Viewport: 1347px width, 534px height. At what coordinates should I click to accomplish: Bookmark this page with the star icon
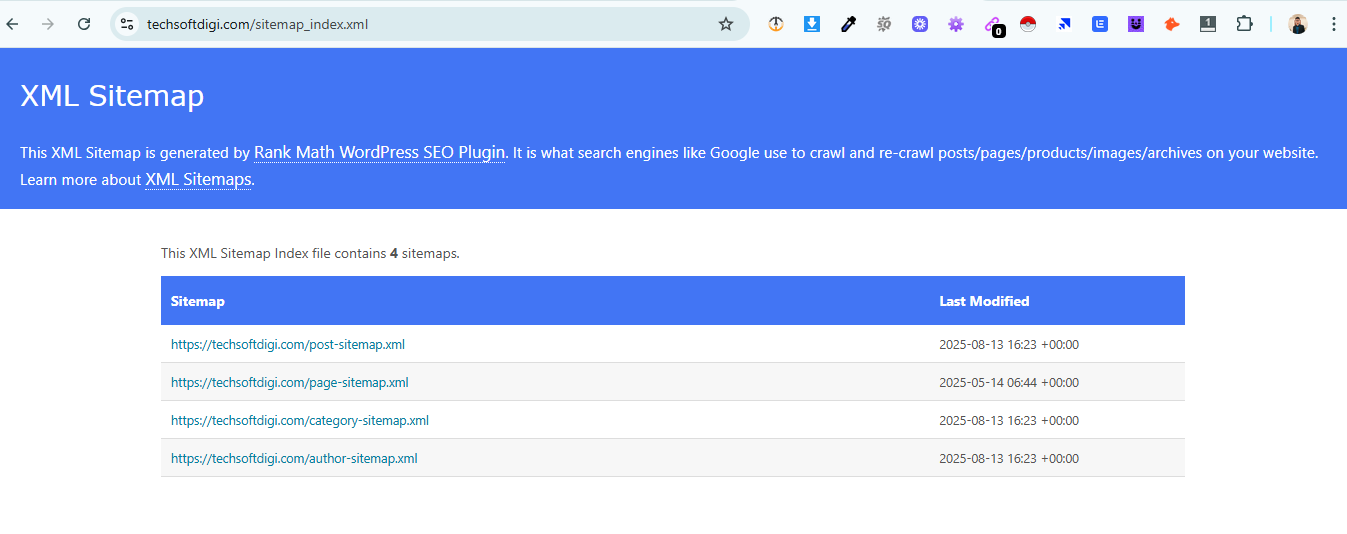726,24
